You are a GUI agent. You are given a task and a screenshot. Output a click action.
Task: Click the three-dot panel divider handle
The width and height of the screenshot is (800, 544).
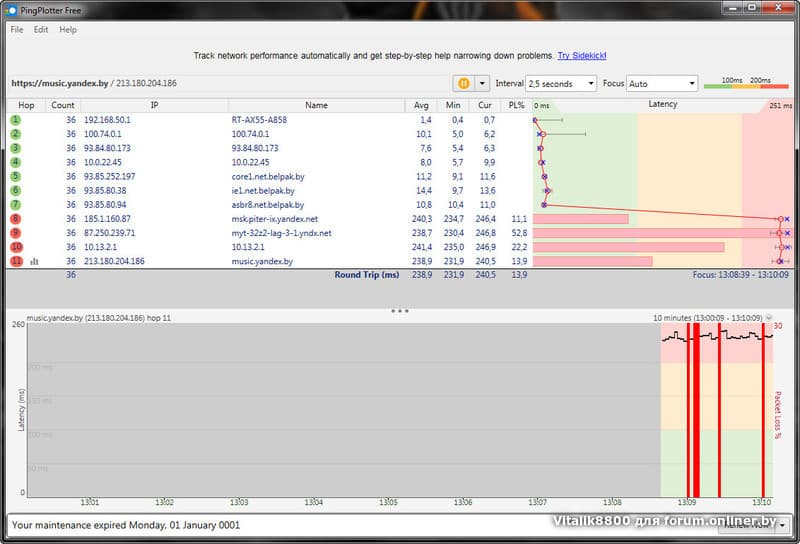click(x=400, y=311)
